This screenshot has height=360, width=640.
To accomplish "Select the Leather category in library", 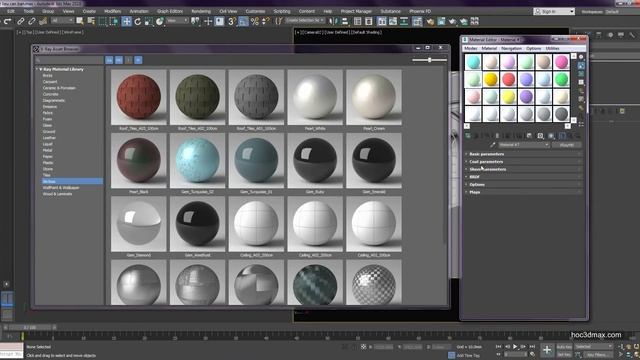I will click(49, 138).
